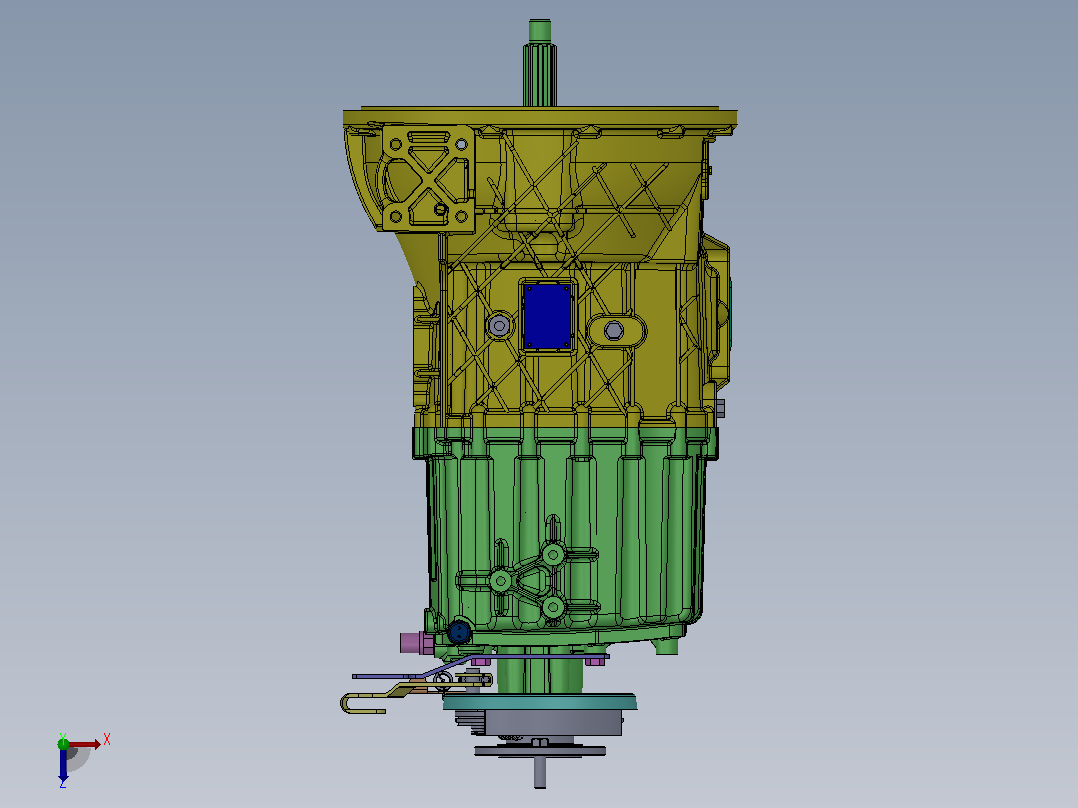Click the red X axis arrow of triad
This screenshot has width=1078, height=808.
(x=85, y=744)
